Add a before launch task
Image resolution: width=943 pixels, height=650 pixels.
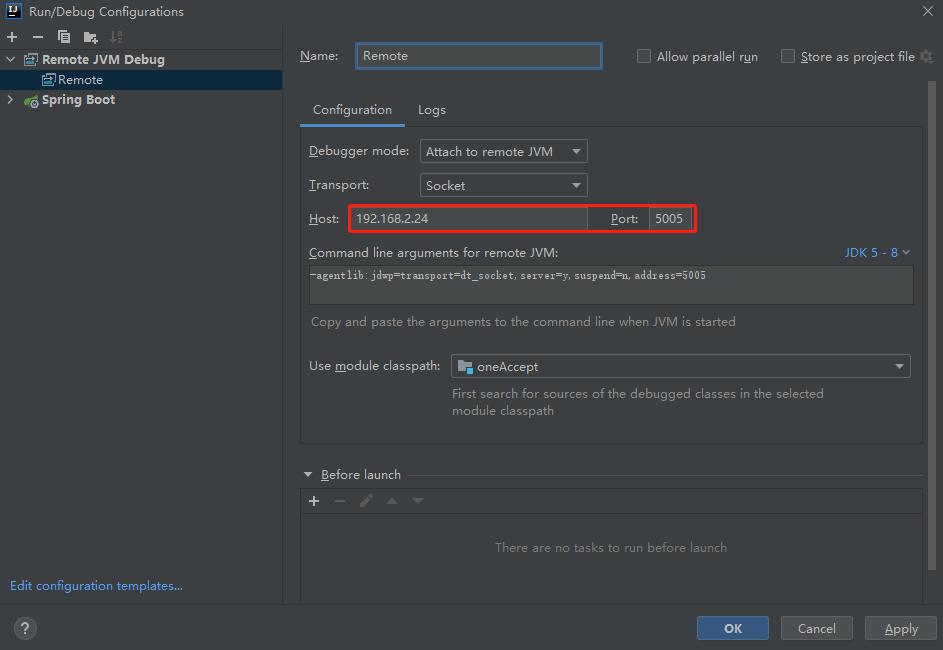(x=314, y=501)
